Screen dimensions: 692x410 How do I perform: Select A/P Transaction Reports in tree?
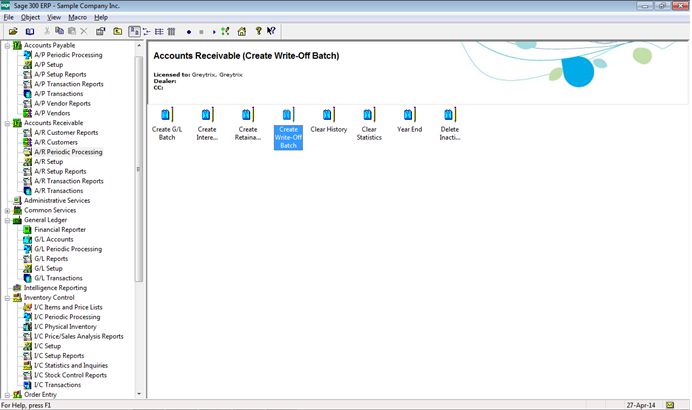pos(69,84)
